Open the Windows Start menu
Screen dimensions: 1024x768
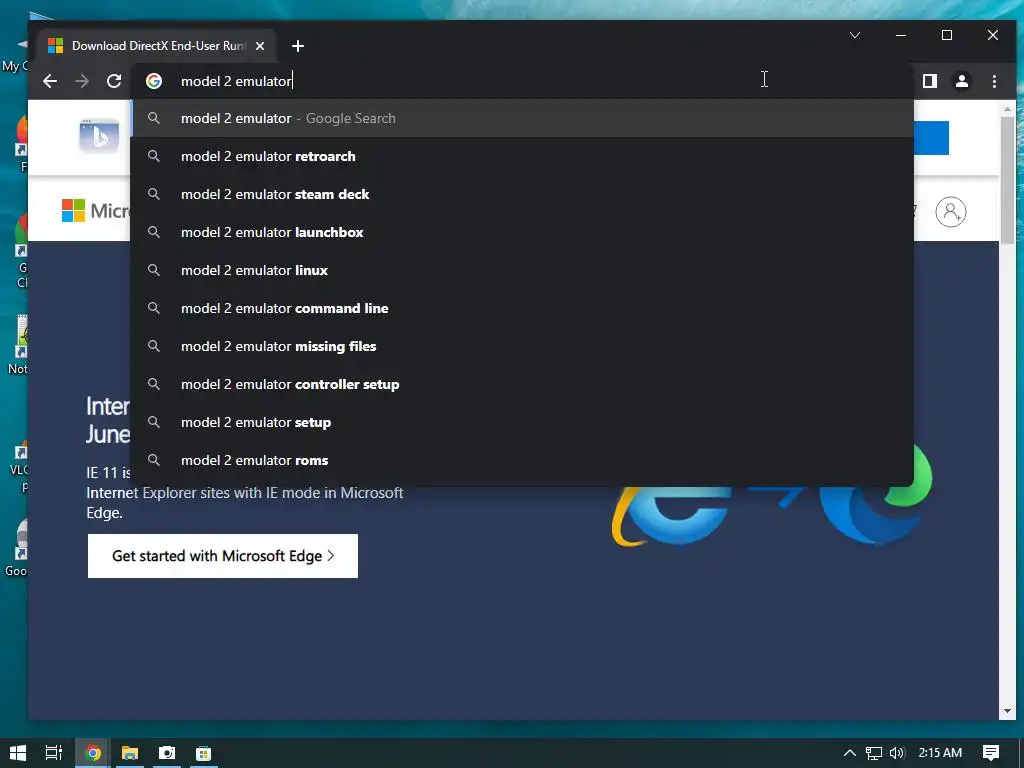tap(18, 753)
